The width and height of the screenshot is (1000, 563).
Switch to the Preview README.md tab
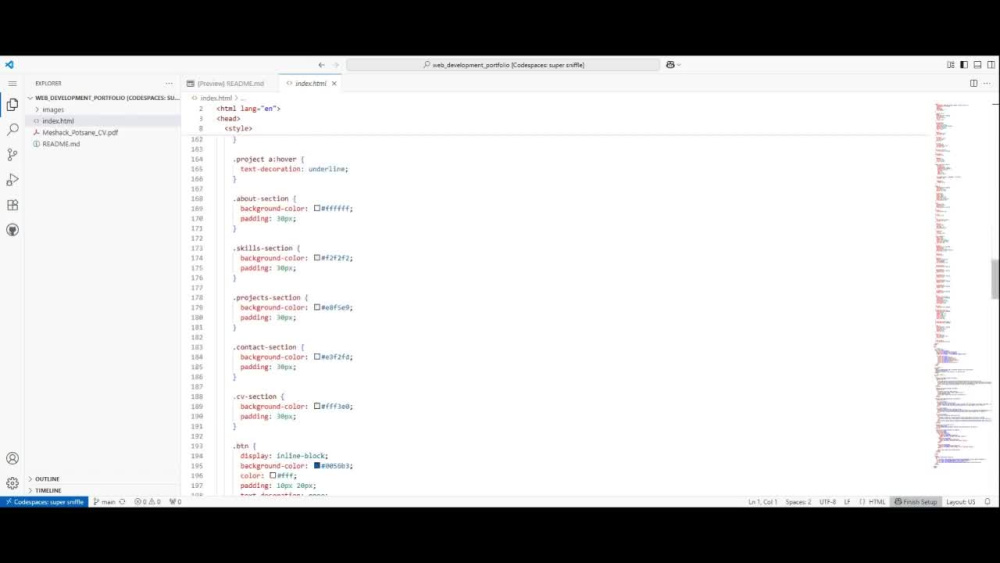point(230,84)
